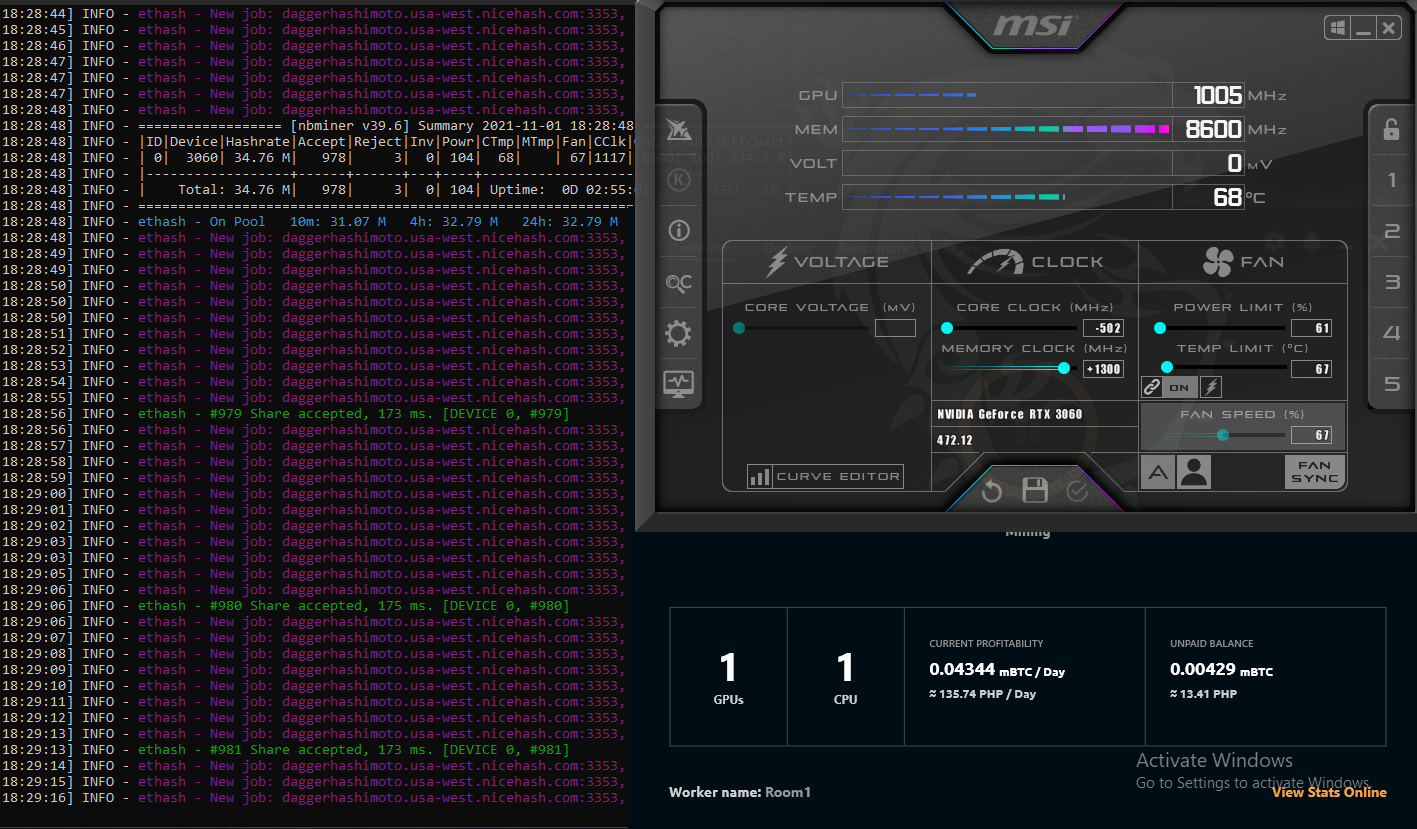Apply settings with the checkmark icon
The width and height of the screenshot is (1417, 829).
(1077, 491)
